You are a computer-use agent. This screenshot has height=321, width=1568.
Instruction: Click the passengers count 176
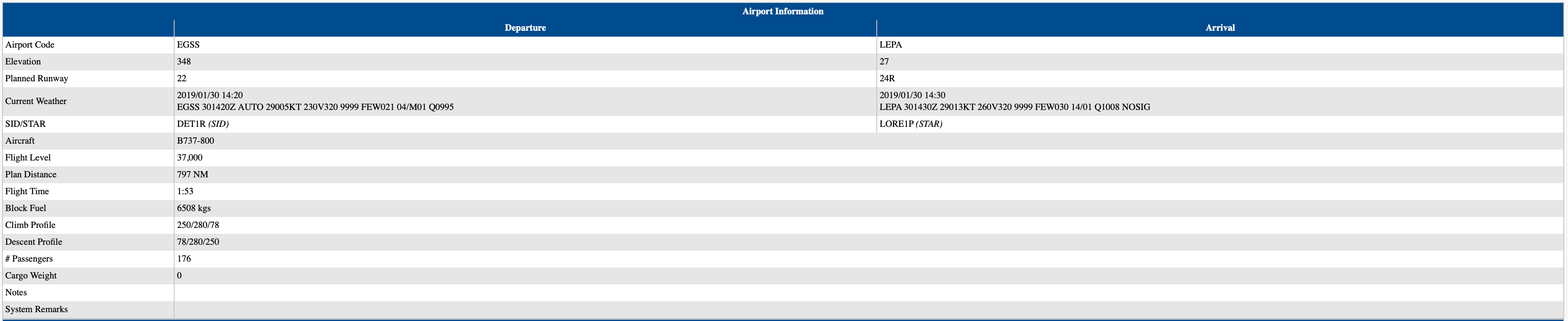point(184,259)
